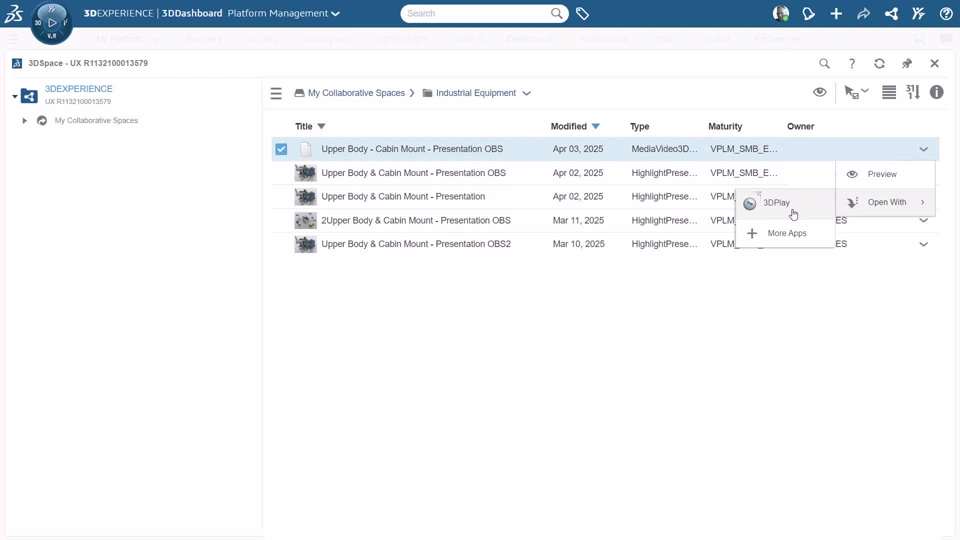Click the share arrow icon in the top bar
Image resolution: width=960 pixels, height=540 pixels.
click(863, 13)
